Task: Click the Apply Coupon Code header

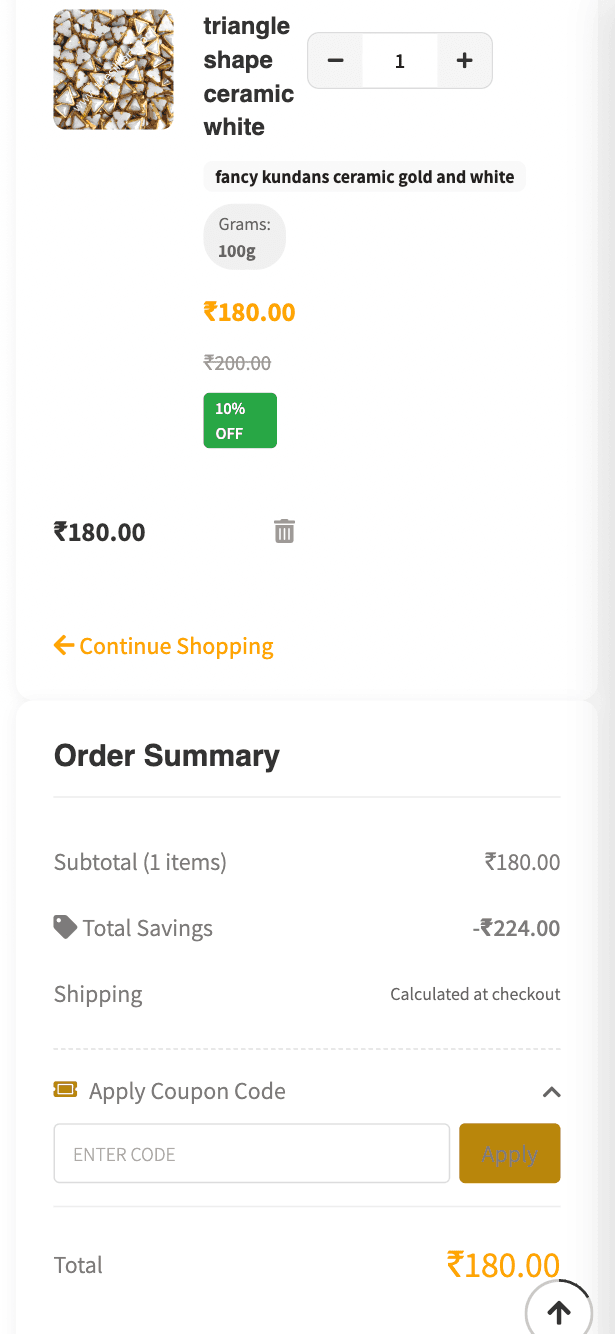Action: pos(187,1091)
